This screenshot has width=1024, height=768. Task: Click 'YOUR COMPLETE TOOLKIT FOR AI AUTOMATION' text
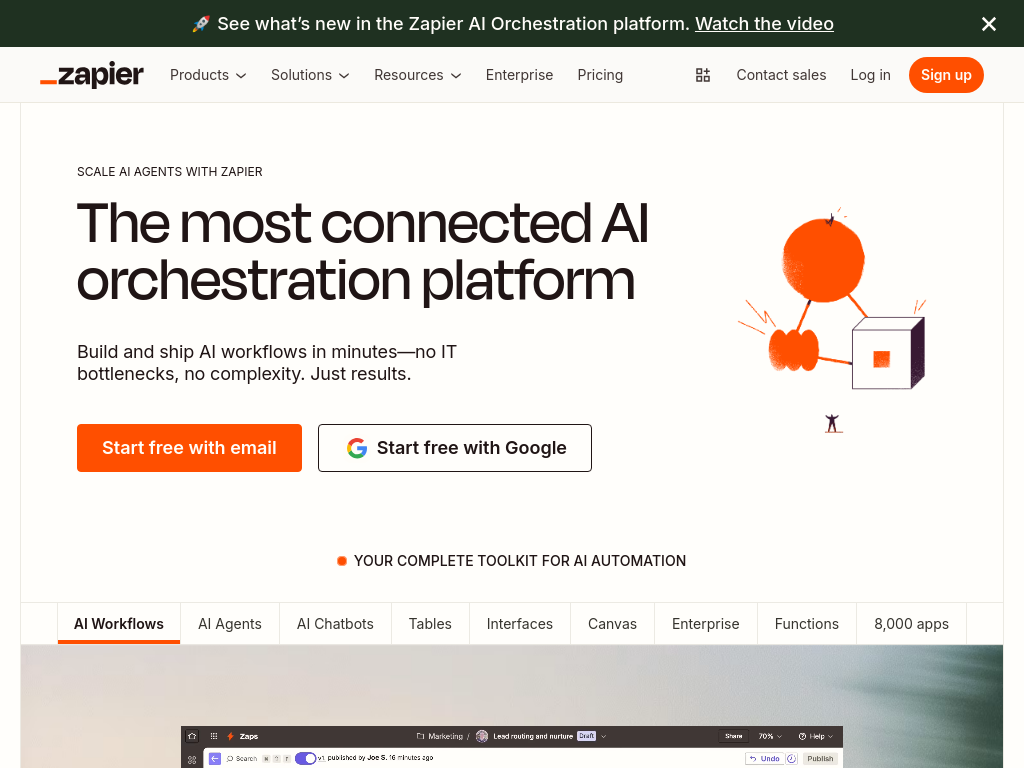[x=520, y=561]
